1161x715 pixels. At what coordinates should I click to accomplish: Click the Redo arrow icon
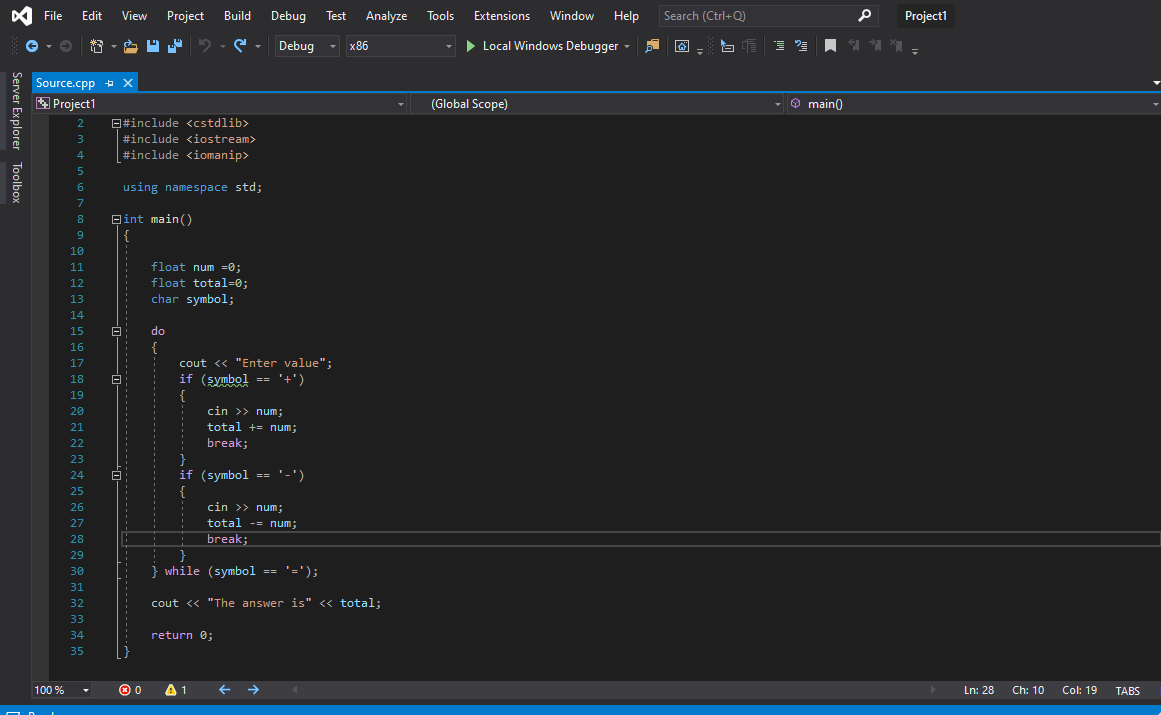[x=240, y=46]
